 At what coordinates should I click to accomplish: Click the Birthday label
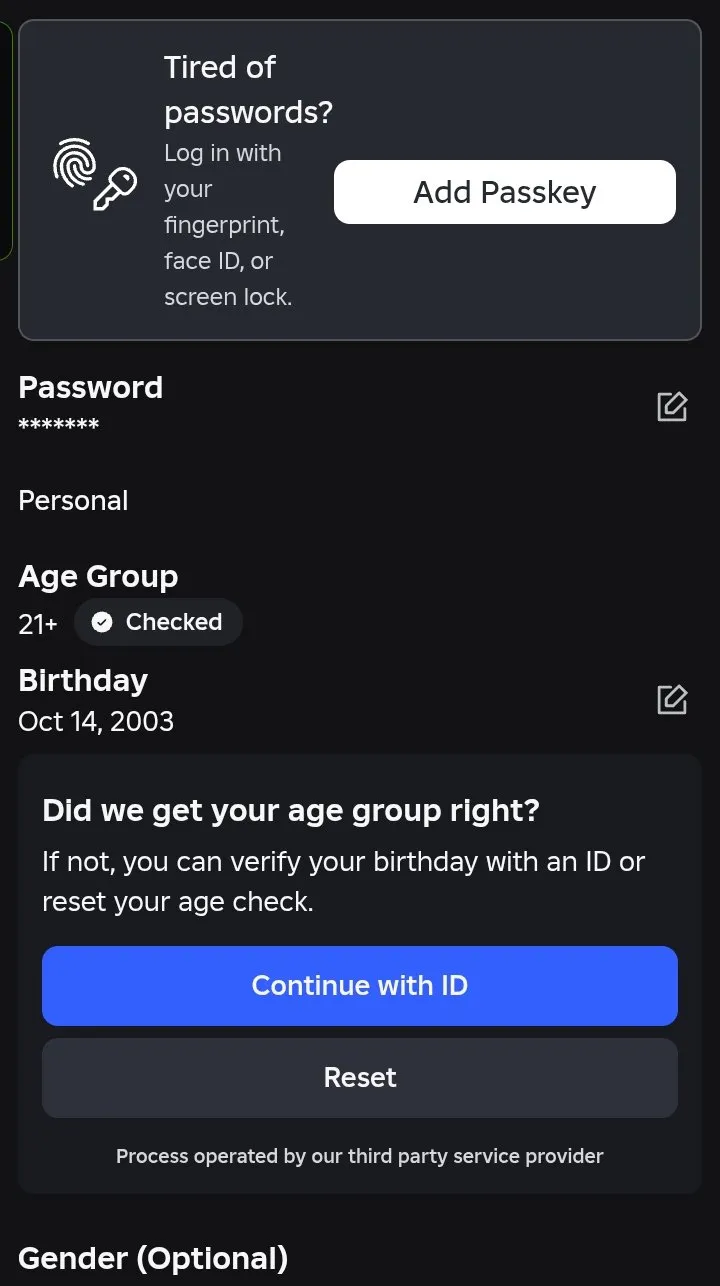pyautogui.click(x=83, y=680)
